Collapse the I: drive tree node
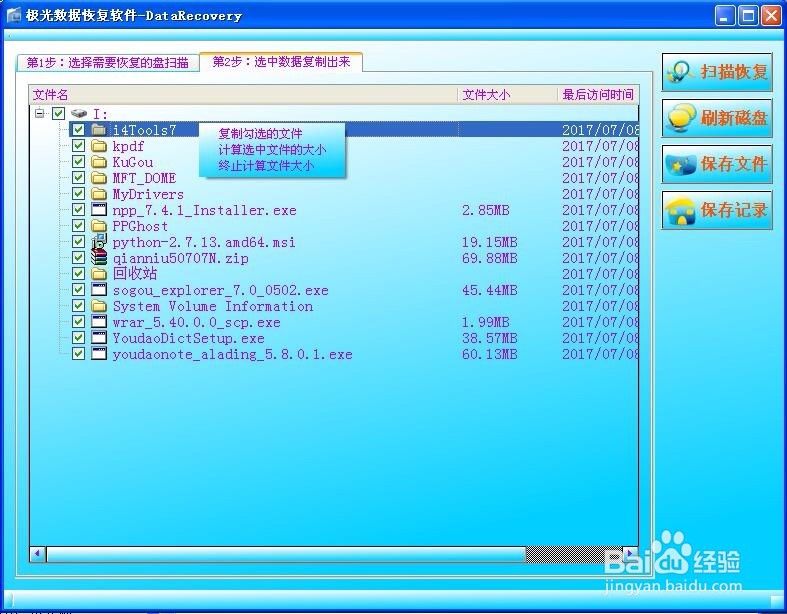Screen dimensions: 787x614 click(x=40, y=113)
